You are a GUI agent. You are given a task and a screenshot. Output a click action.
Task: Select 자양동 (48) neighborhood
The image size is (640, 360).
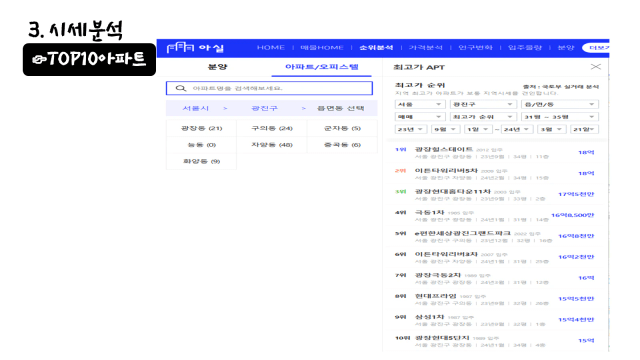[272, 145]
